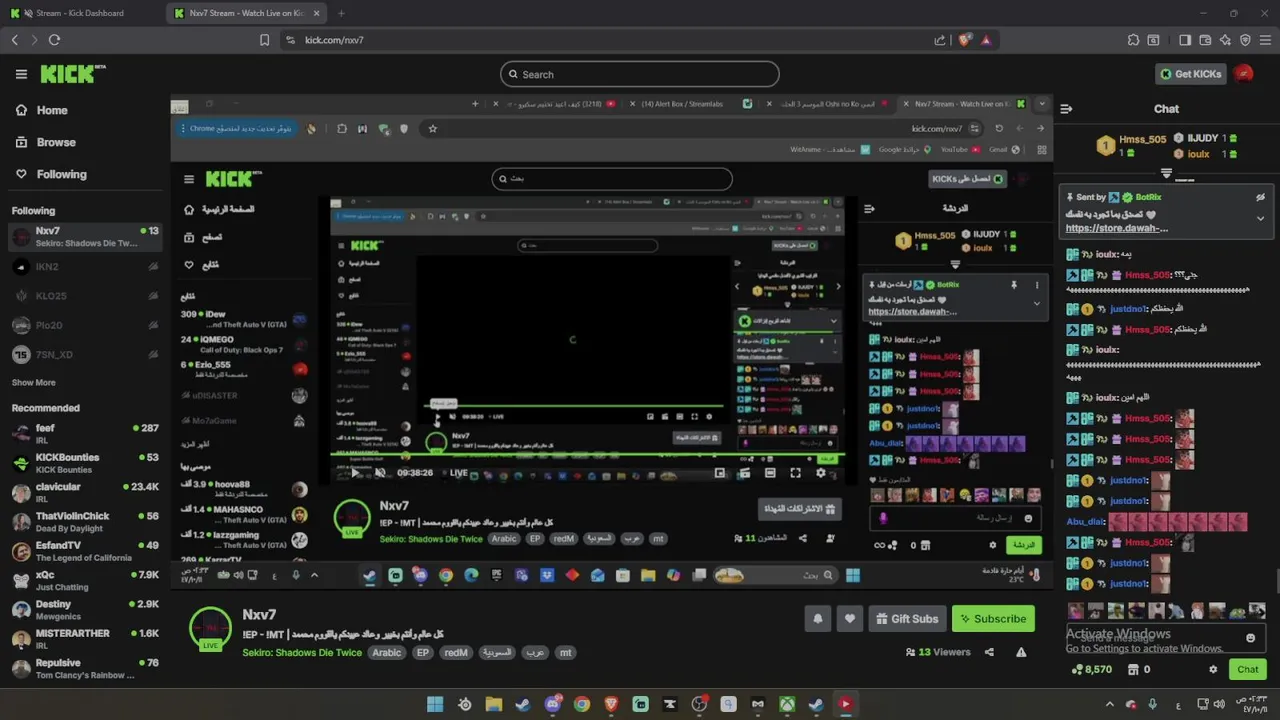
Task: Send message with Chat button
Action: (1248, 669)
